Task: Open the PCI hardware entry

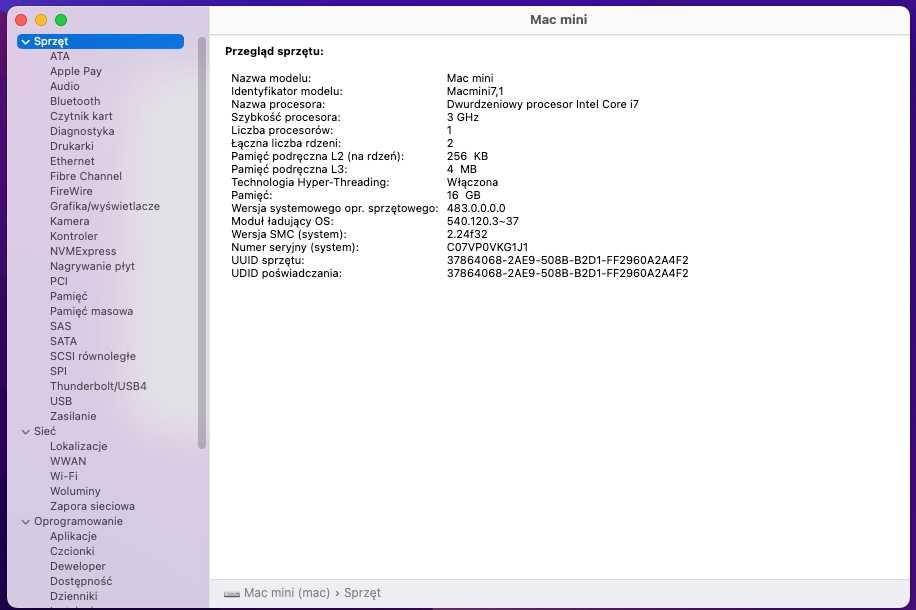Action: [x=58, y=281]
